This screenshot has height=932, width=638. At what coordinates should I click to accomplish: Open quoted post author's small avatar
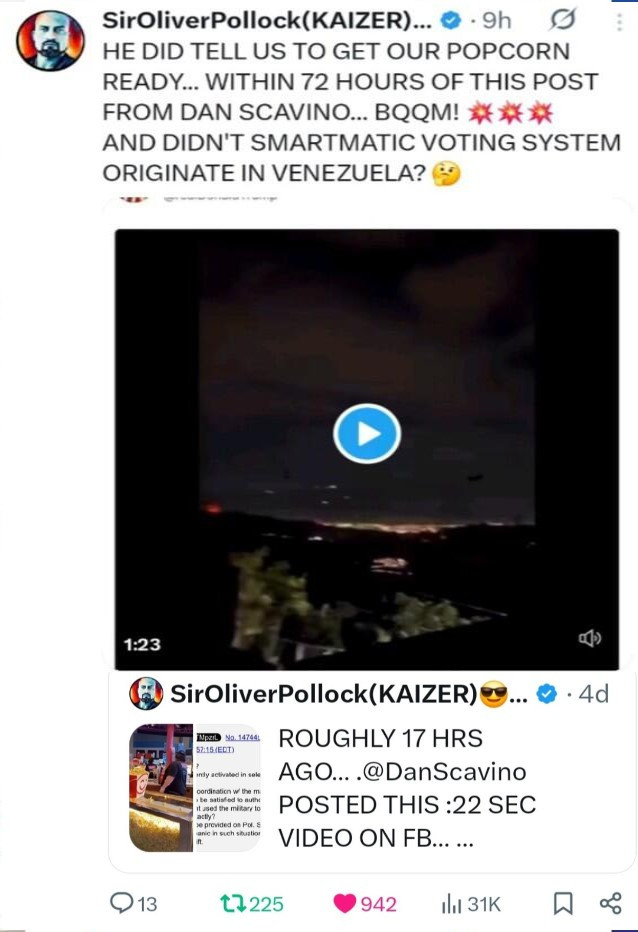pyautogui.click(x=146, y=693)
